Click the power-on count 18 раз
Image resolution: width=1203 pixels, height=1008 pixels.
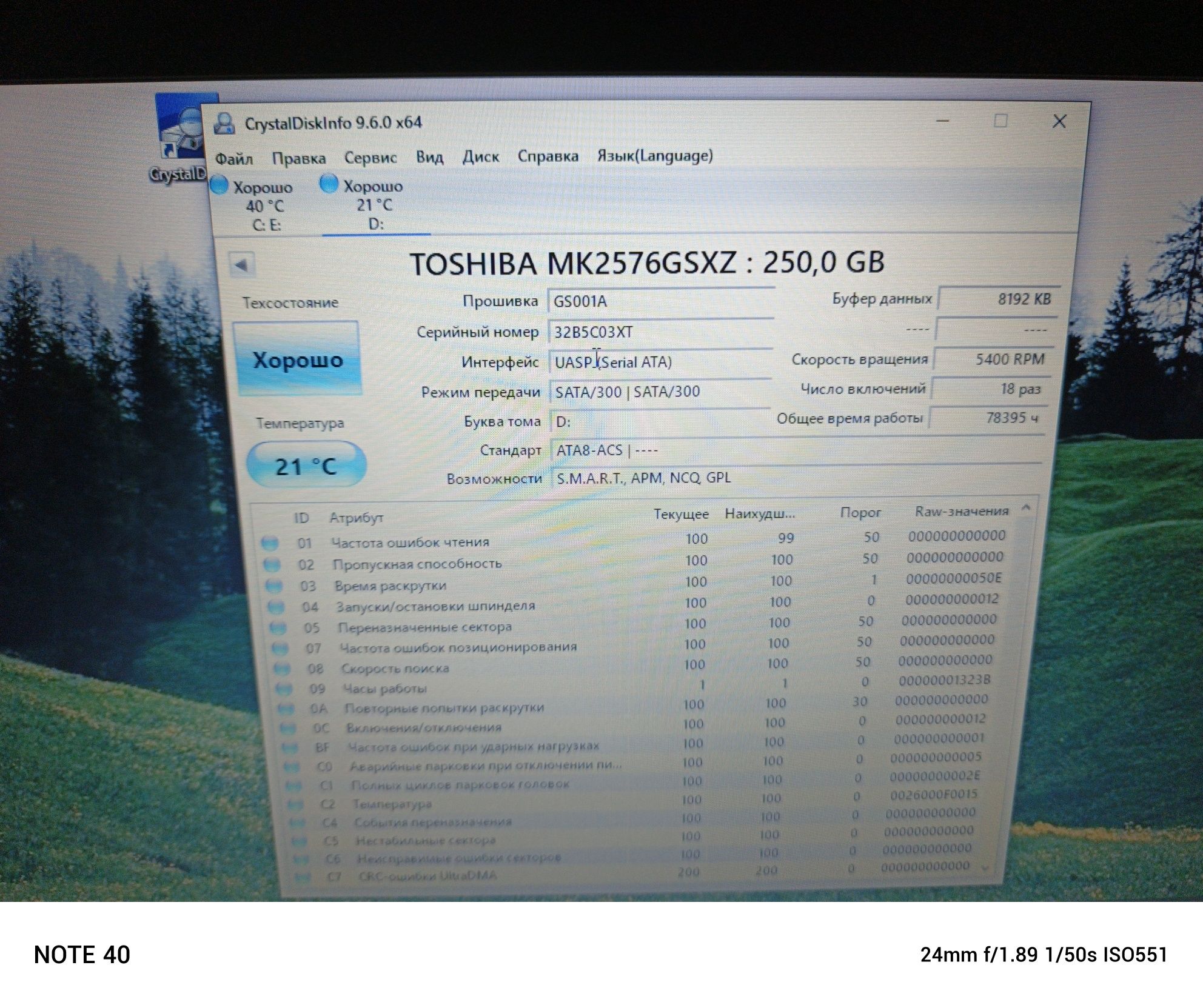991,389
